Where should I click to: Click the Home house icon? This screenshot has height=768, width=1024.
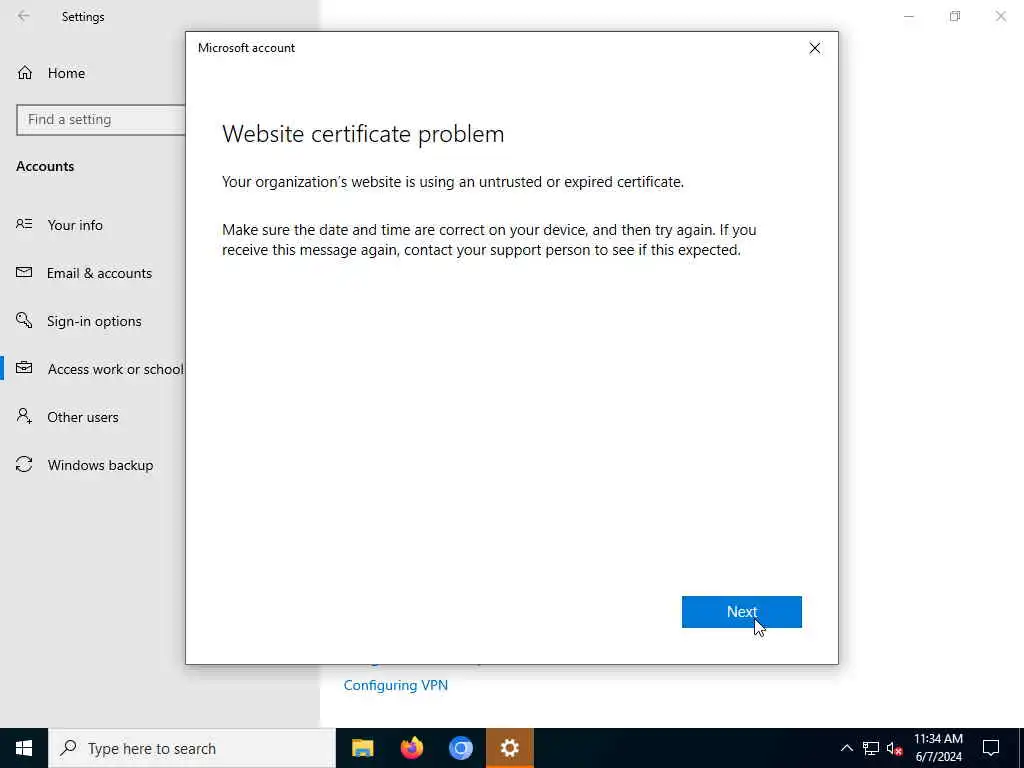point(25,73)
